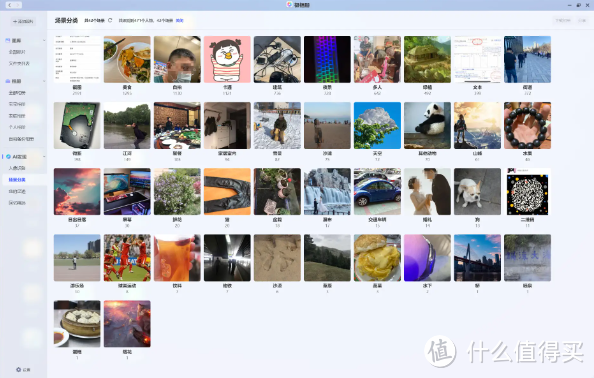This screenshot has width=594, height=378.
Task: Click the app logo in the title bar
Action: tap(289, 5)
